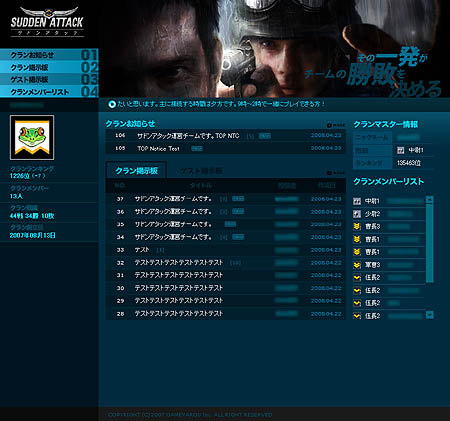
Task: Select the 少尉2 member row name
Action: point(400,214)
